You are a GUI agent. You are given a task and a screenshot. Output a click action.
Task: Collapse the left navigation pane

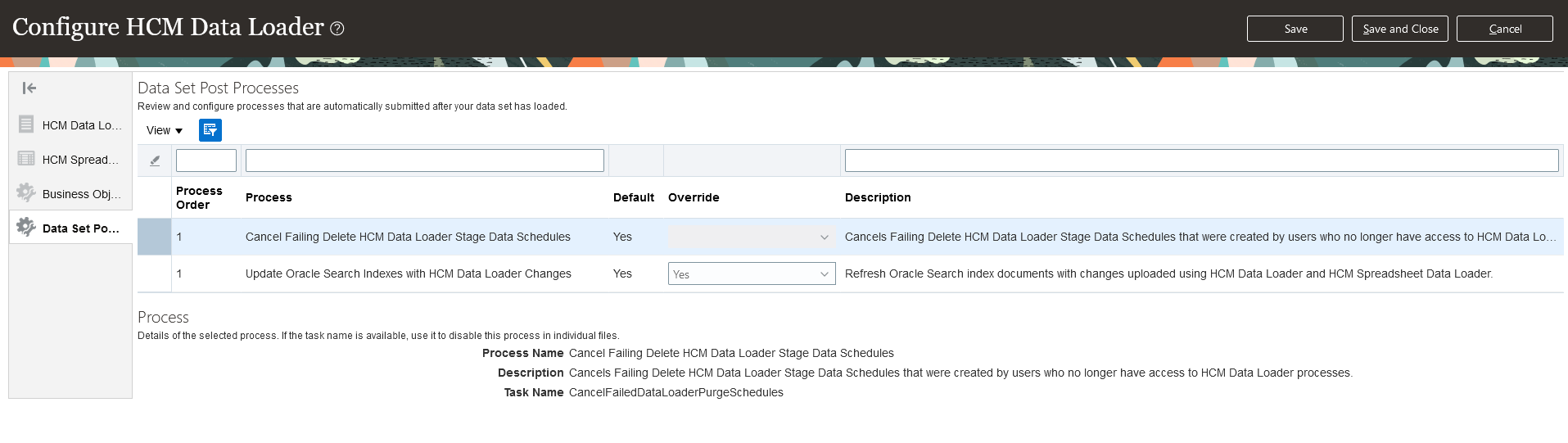(x=29, y=88)
